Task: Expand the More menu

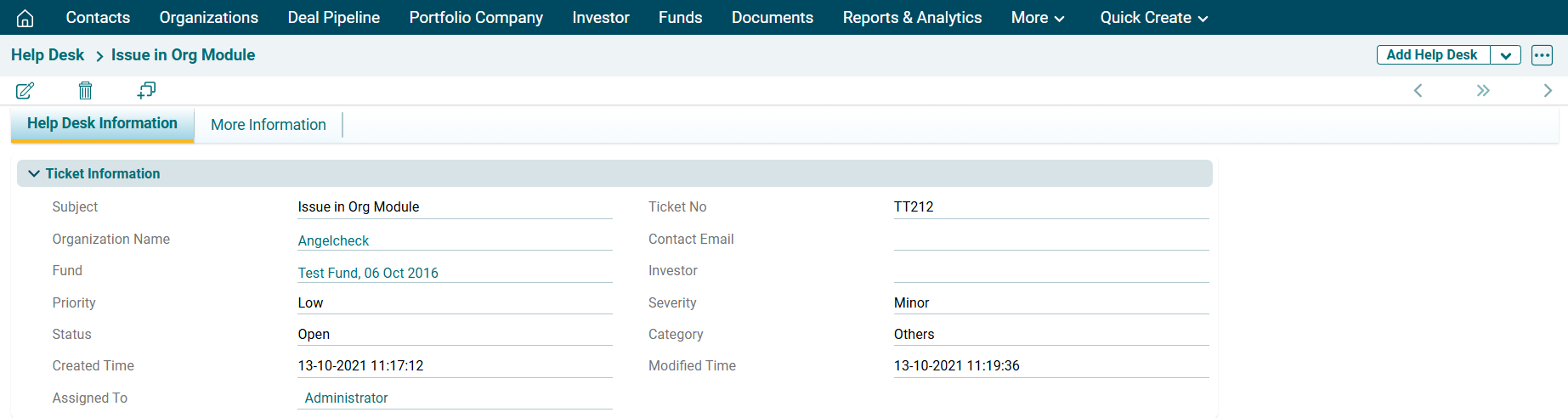Action: coord(1037,18)
